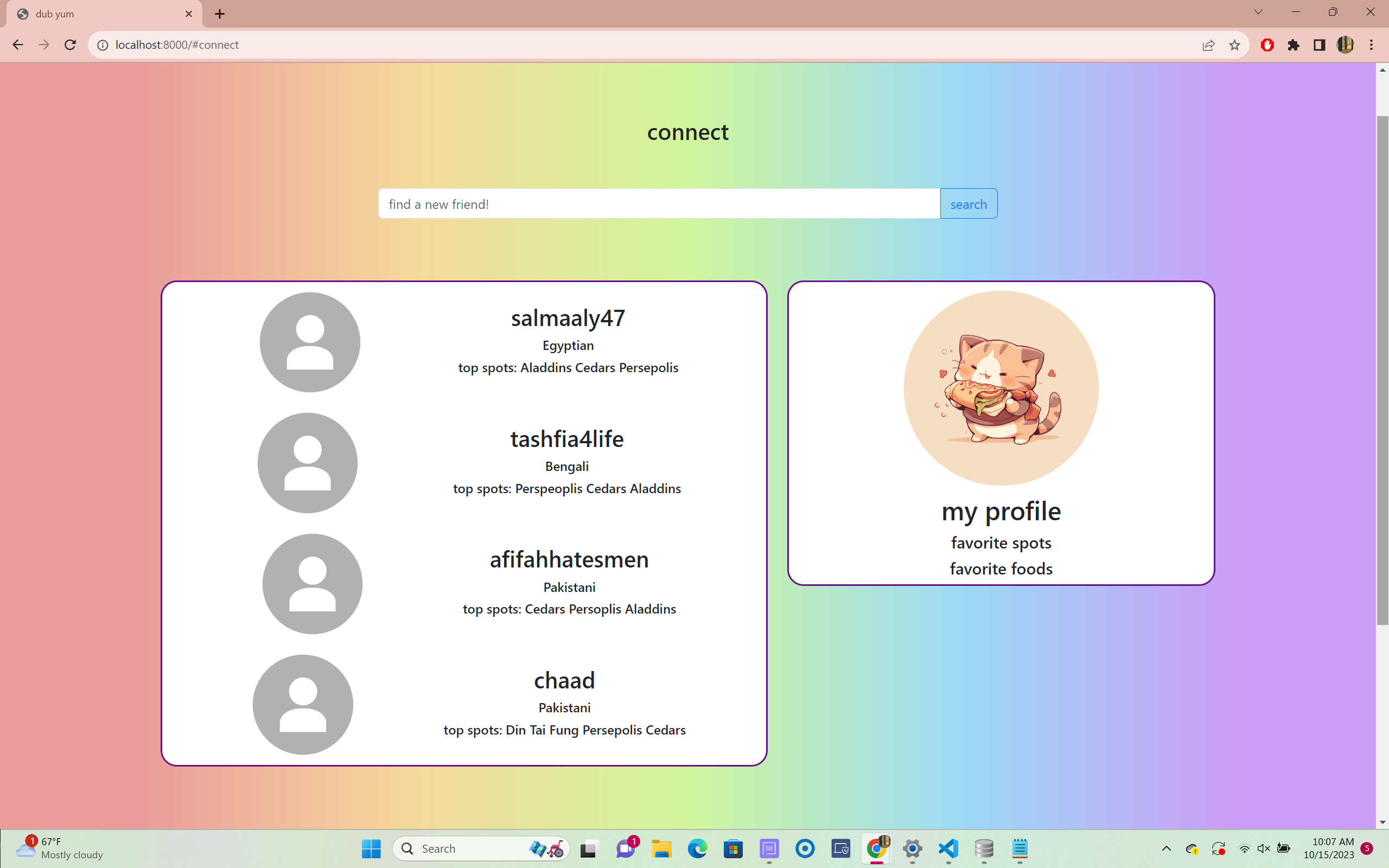
Task: Bookmark page with star icon
Action: 1234,45
